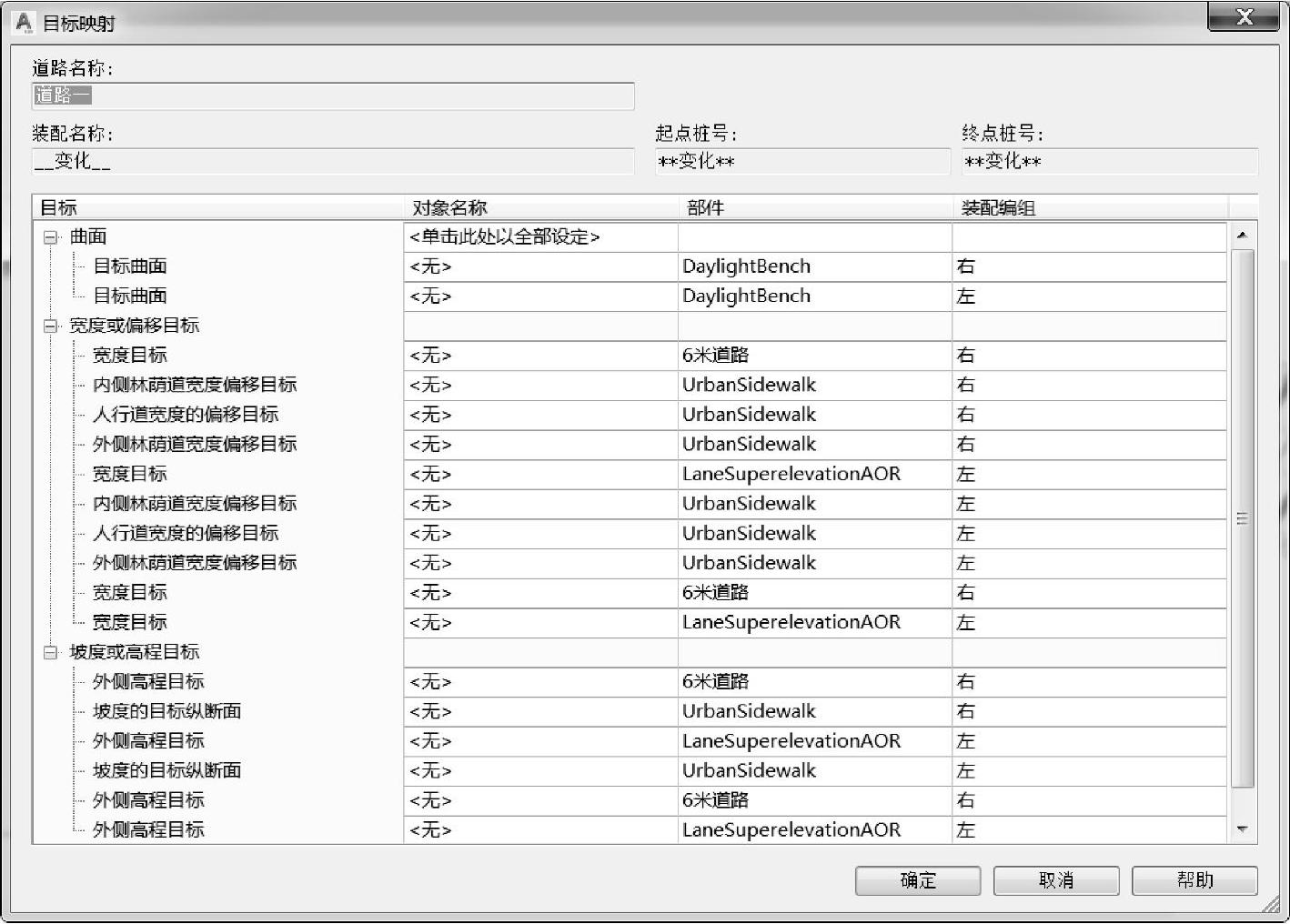Click <无> for 人行道宽度的偏移目标 右 row
1290x924 pixels.
click(x=430, y=415)
